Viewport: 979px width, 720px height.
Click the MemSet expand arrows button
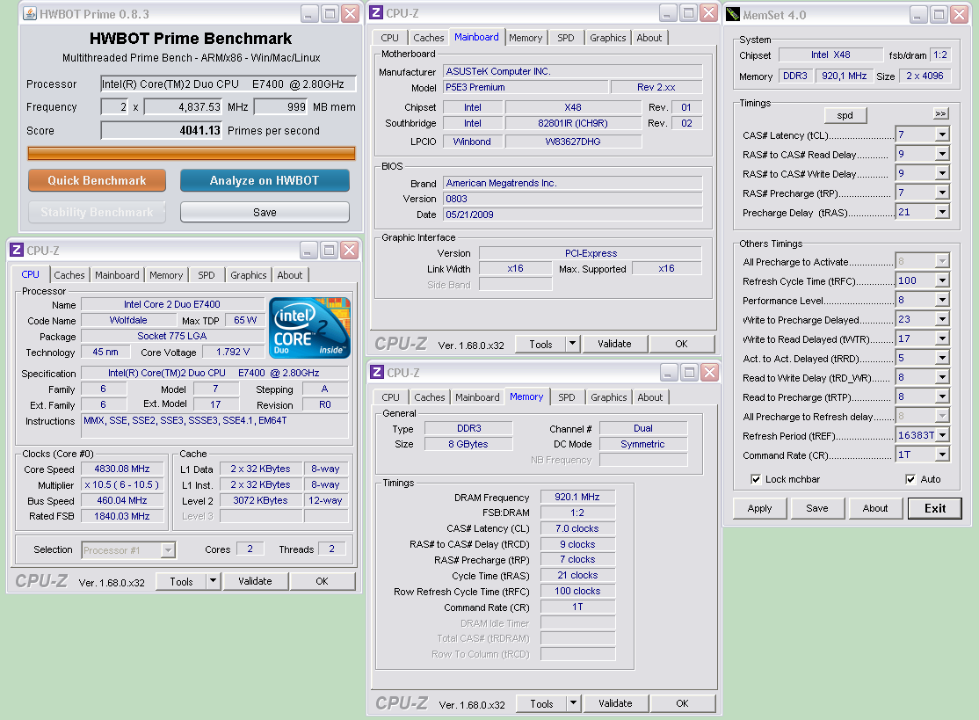click(x=940, y=114)
